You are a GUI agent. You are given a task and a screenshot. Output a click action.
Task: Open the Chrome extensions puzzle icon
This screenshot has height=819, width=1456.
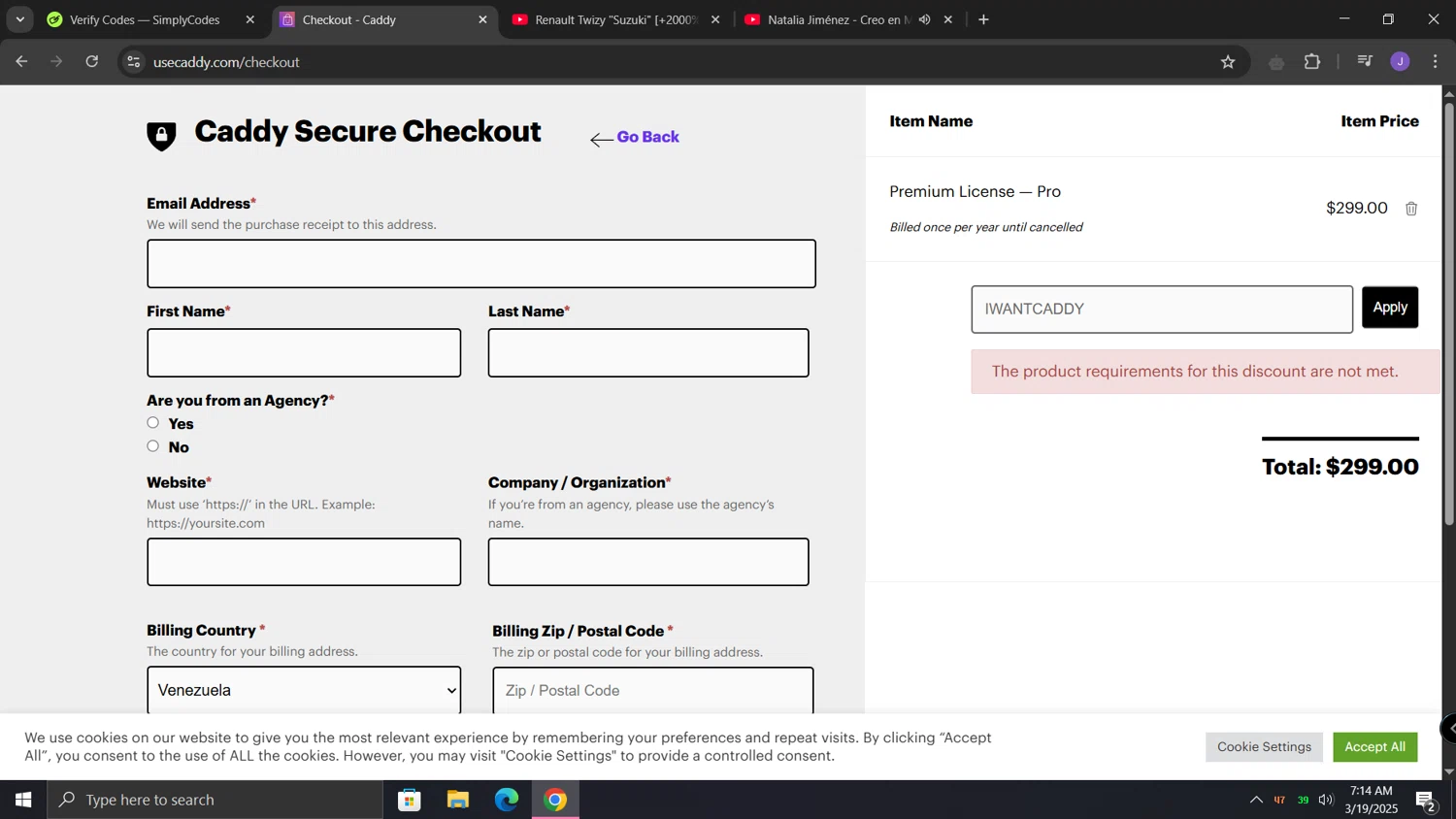tap(1312, 62)
